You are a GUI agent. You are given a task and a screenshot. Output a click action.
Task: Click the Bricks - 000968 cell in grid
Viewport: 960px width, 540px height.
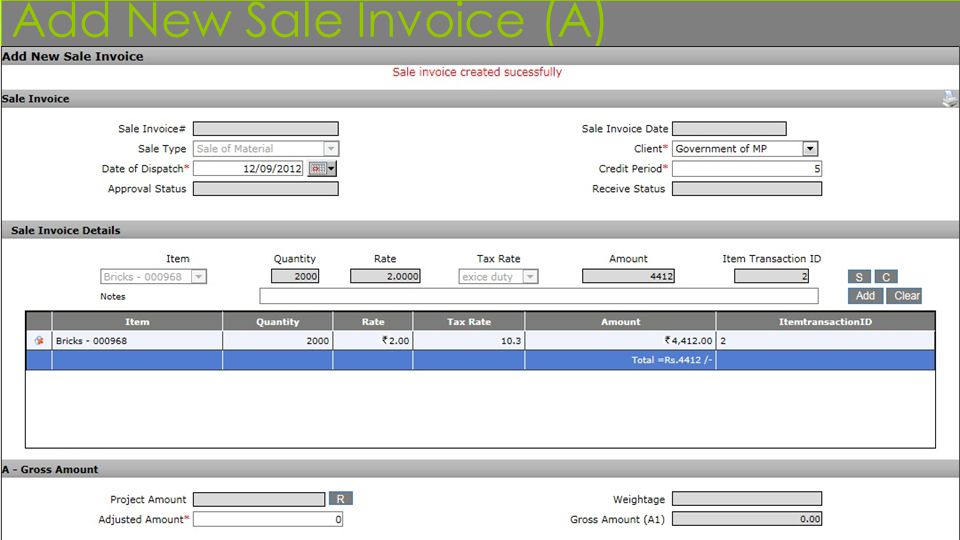(137, 340)
